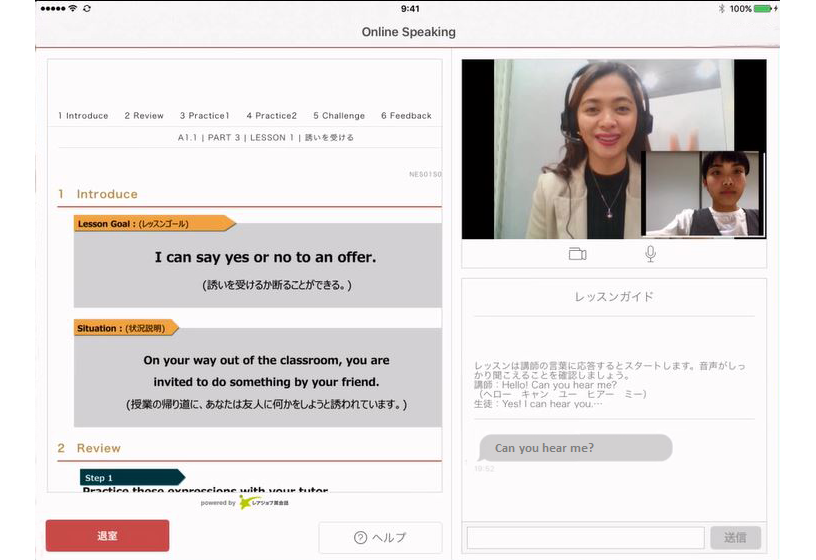Tap the student self-view video thumbnail
The width and height of the screenshot is (816, 560).
[702, 194]
